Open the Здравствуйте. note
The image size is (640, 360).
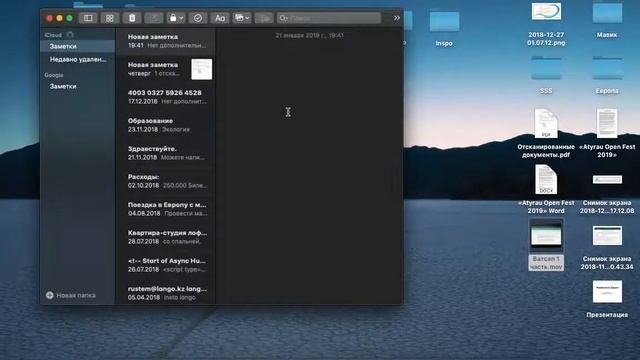click(x=166, y=153)
